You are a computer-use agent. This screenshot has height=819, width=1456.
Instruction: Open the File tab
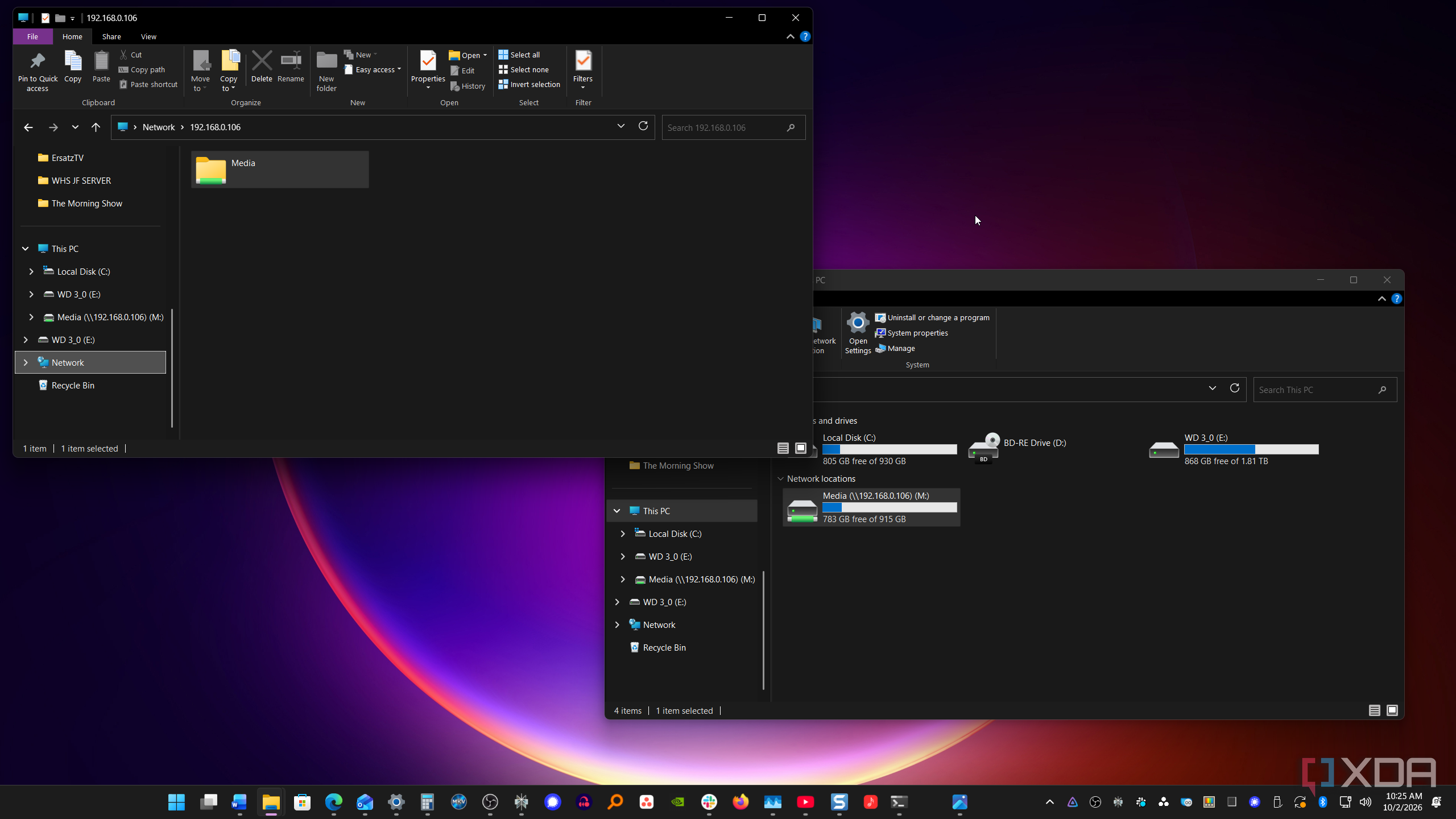(x=32, y=36)
